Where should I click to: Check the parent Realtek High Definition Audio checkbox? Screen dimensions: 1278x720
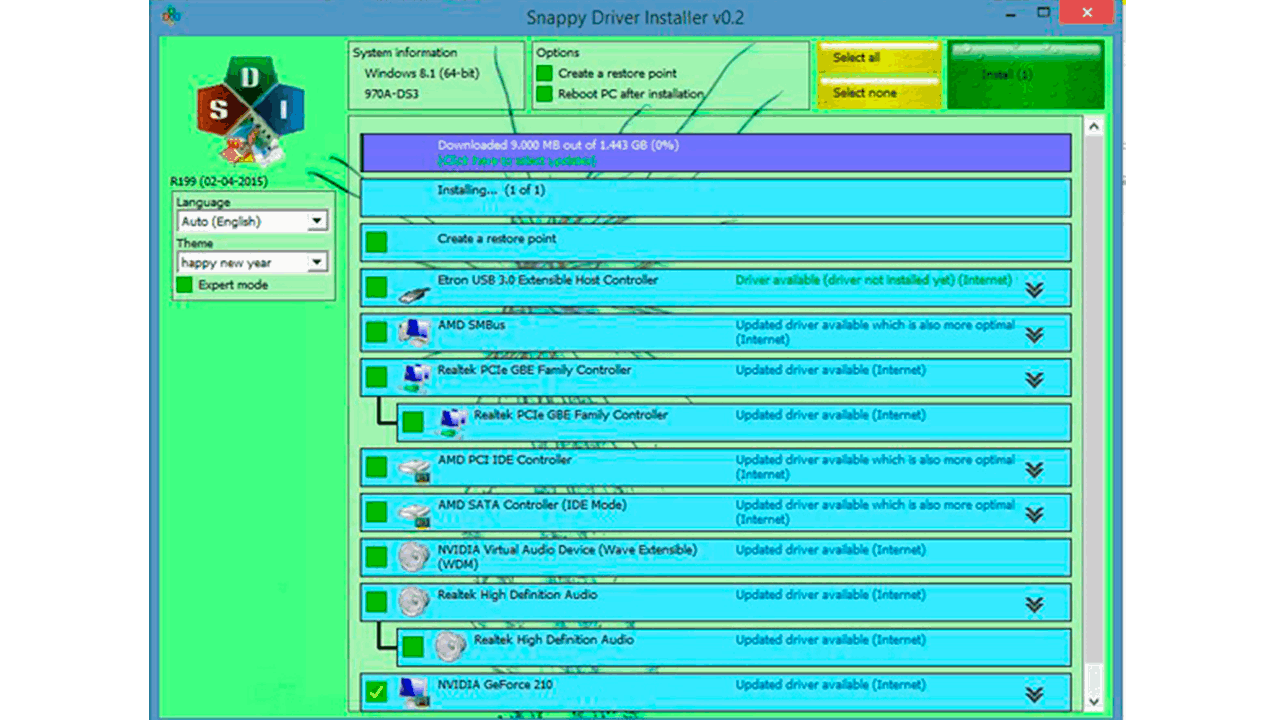[x=376, y=602]
